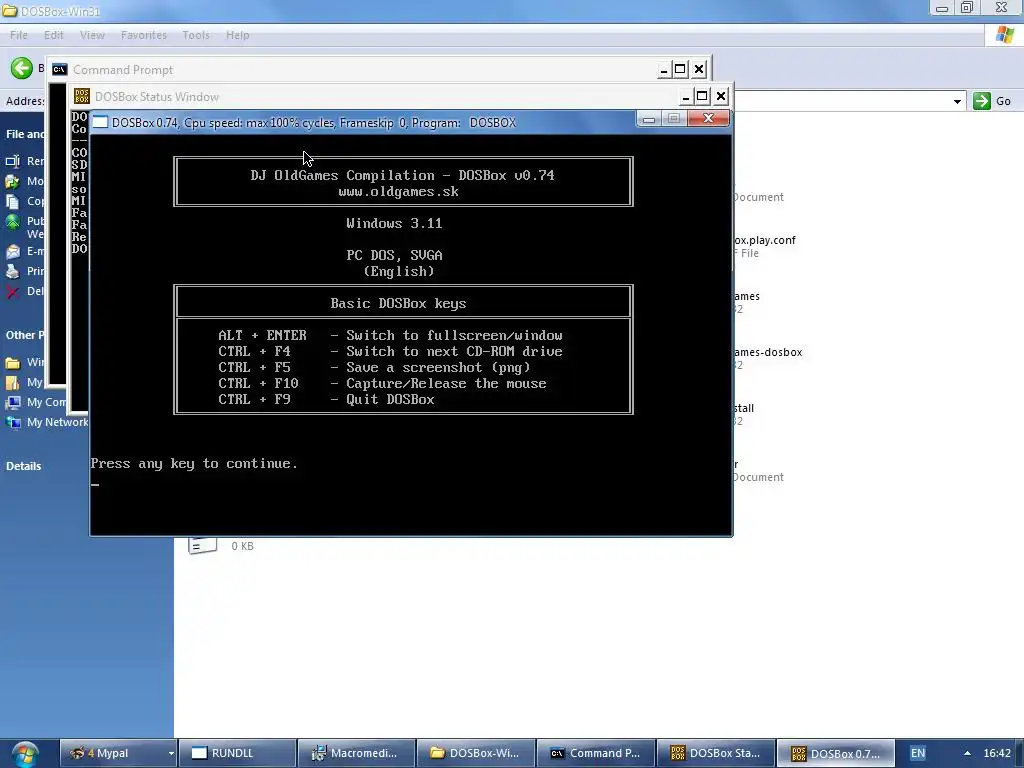Click the www.oldgames.sk text in DOSBox
This screenshot has width=1024, height=768.
click(x=398, y=191)
